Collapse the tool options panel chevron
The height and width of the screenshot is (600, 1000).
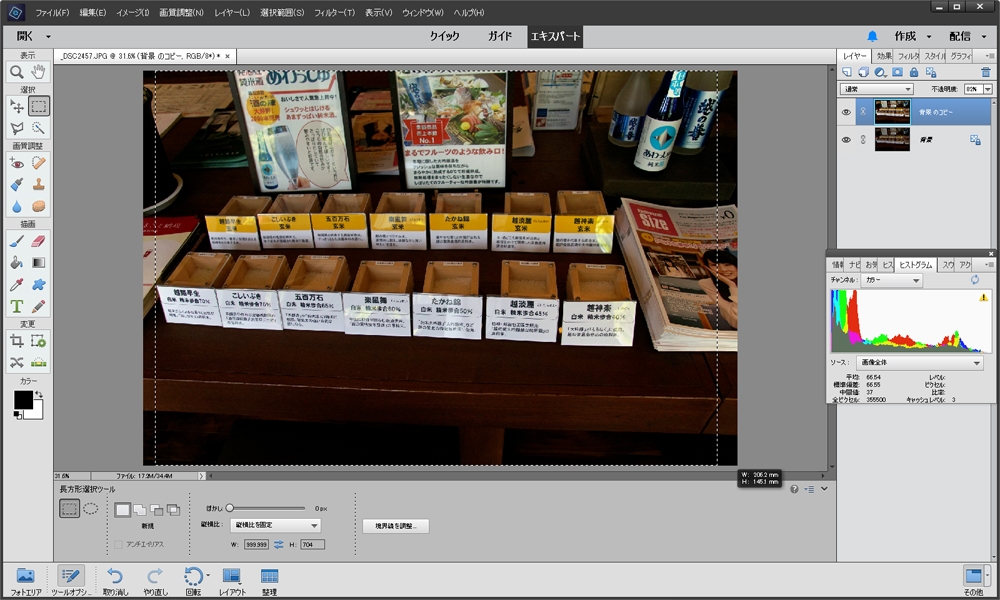[x=825, y=489]
